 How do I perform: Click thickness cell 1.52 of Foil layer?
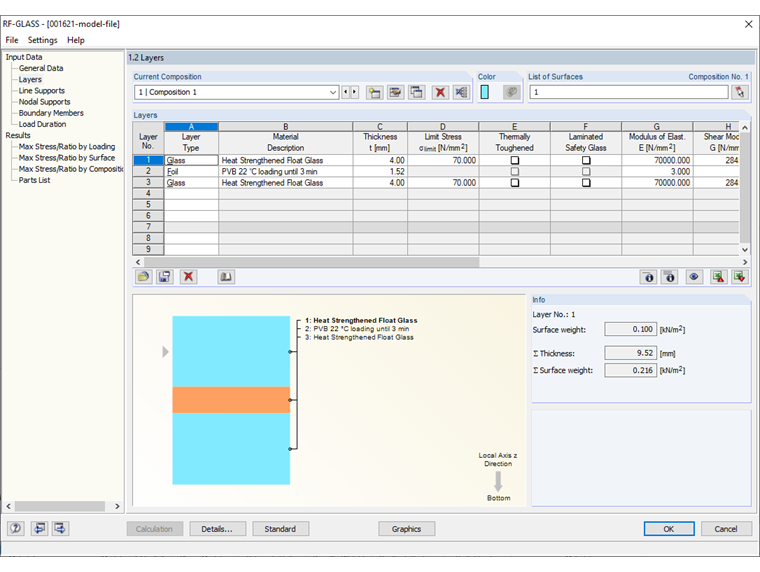(380, 172)
